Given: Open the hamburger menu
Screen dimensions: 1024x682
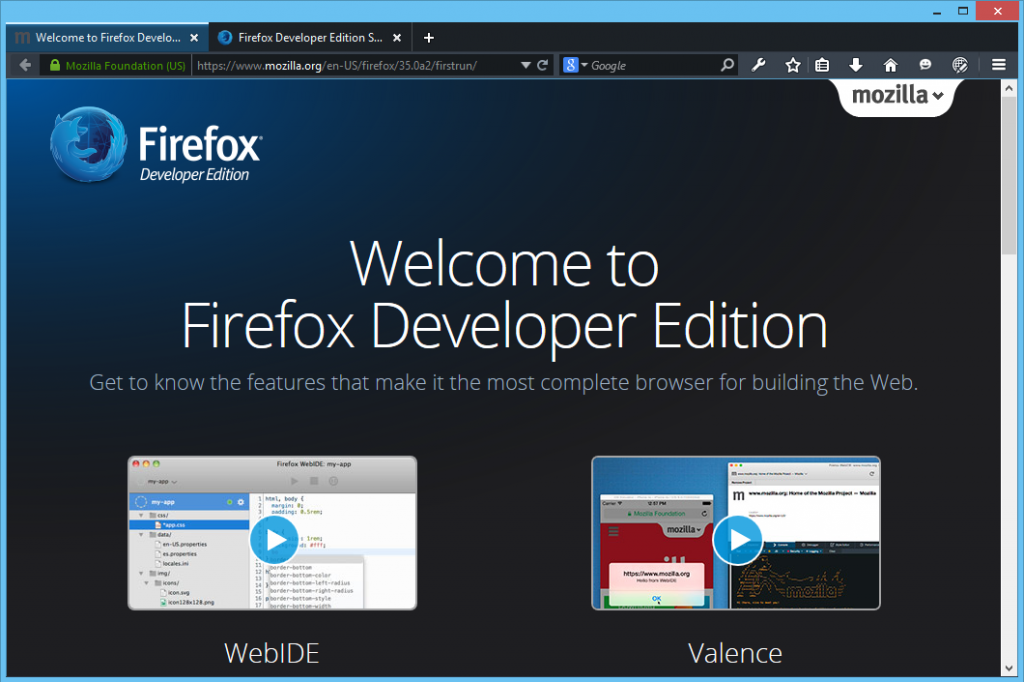Looking at the screenshot, I should pyautogui.click(x=998, y=65).
